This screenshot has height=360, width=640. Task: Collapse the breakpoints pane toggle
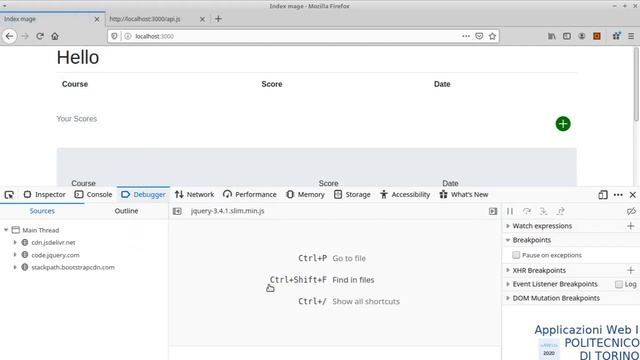pyautogui.click(x=493, y=211)
